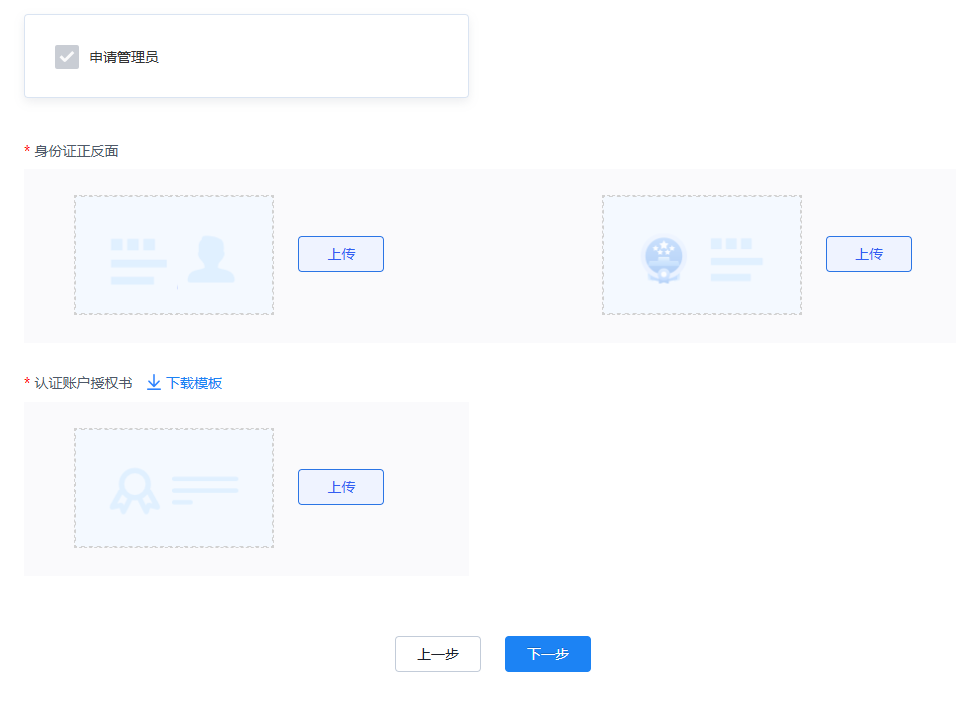Image resolution: width=956 pixels, height=711 pixels.
Task: Click the ID card front portrait placeholder
Action: (174, 255)
